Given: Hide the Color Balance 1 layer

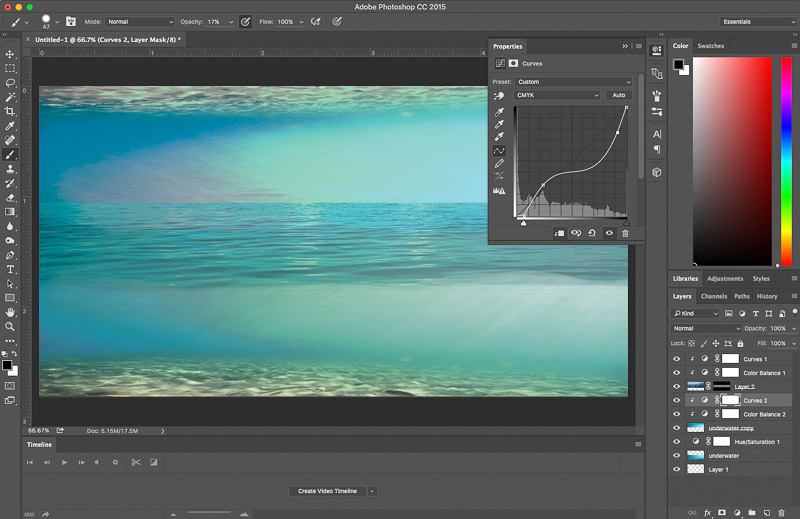Looking at the screenshot, I should [x=677, y=373].
